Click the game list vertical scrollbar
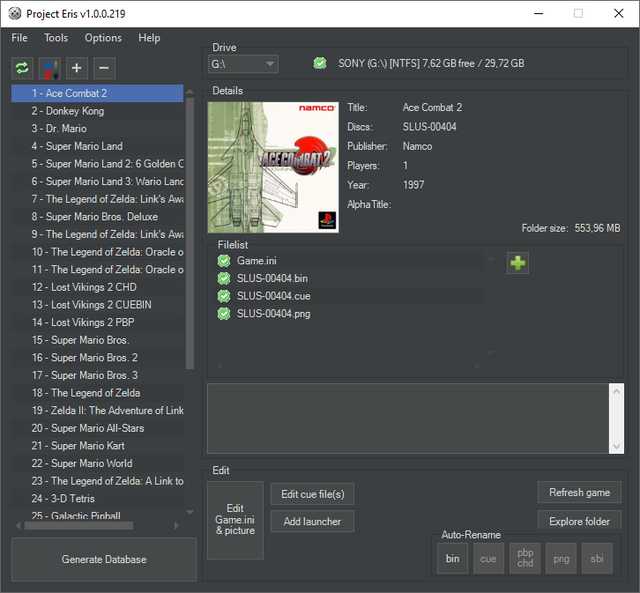 point(189,233)
